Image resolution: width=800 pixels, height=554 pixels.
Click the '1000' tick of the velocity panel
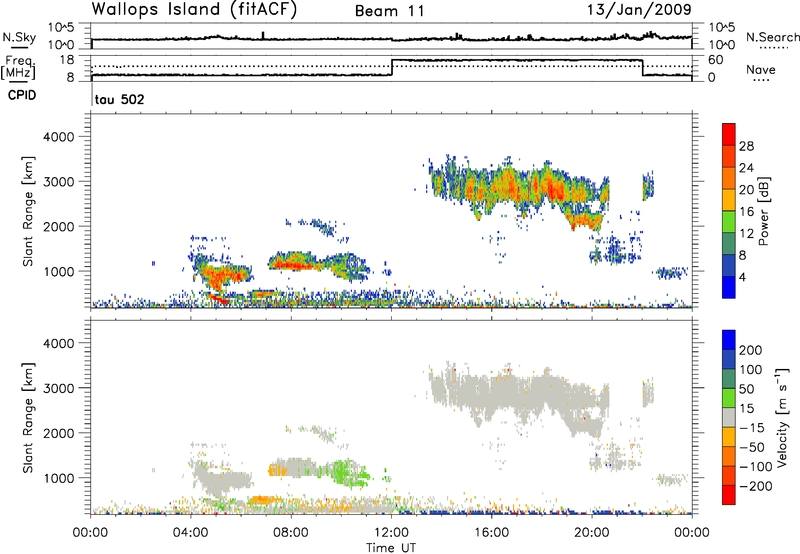coord(58,478)
